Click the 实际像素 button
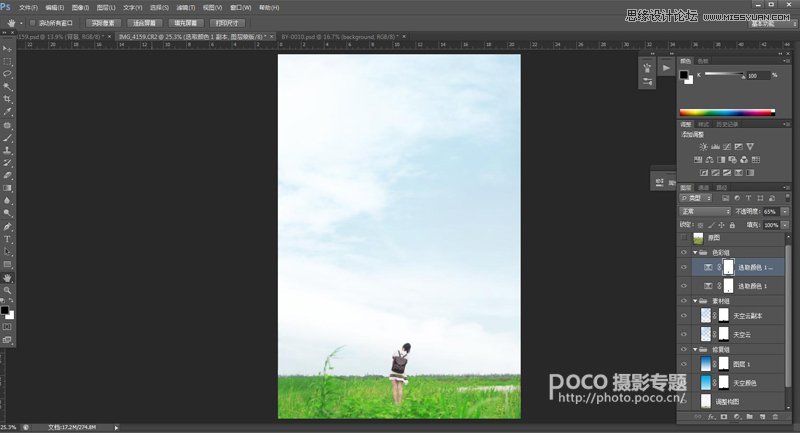This screenshot has width=800, height=433. pos(103,23)
